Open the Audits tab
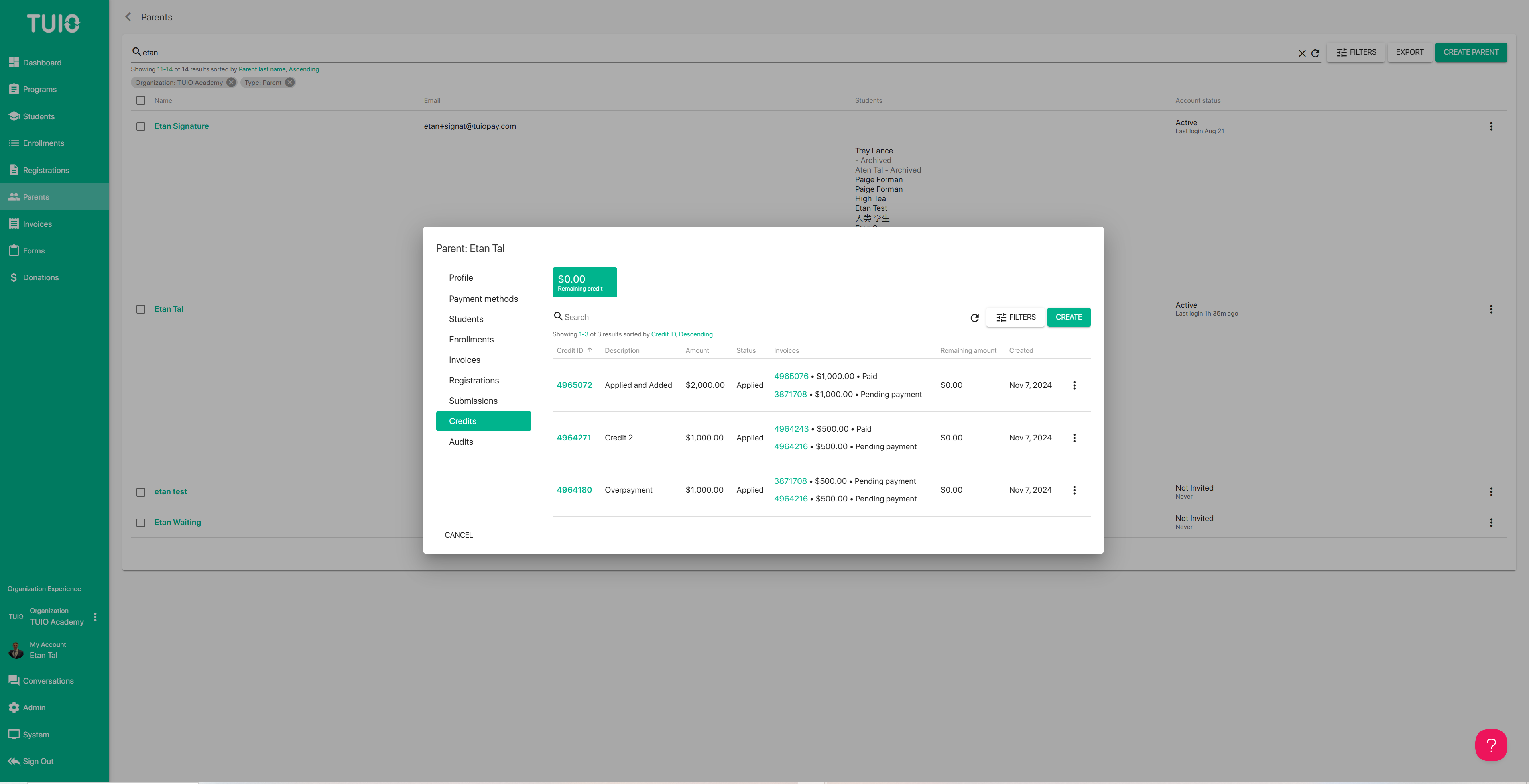The width and height of the screenshot is (1529, 784). [483, 442]
